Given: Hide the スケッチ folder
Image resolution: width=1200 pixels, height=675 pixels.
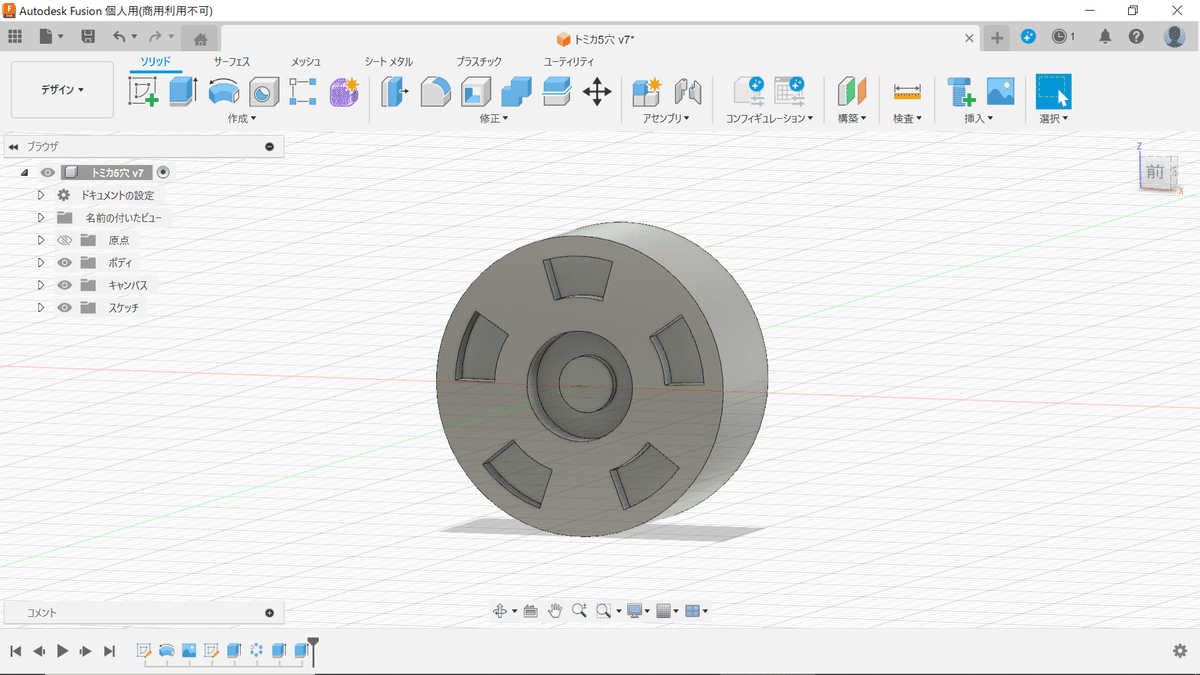Looking at the screenshot, I should 65,307.
